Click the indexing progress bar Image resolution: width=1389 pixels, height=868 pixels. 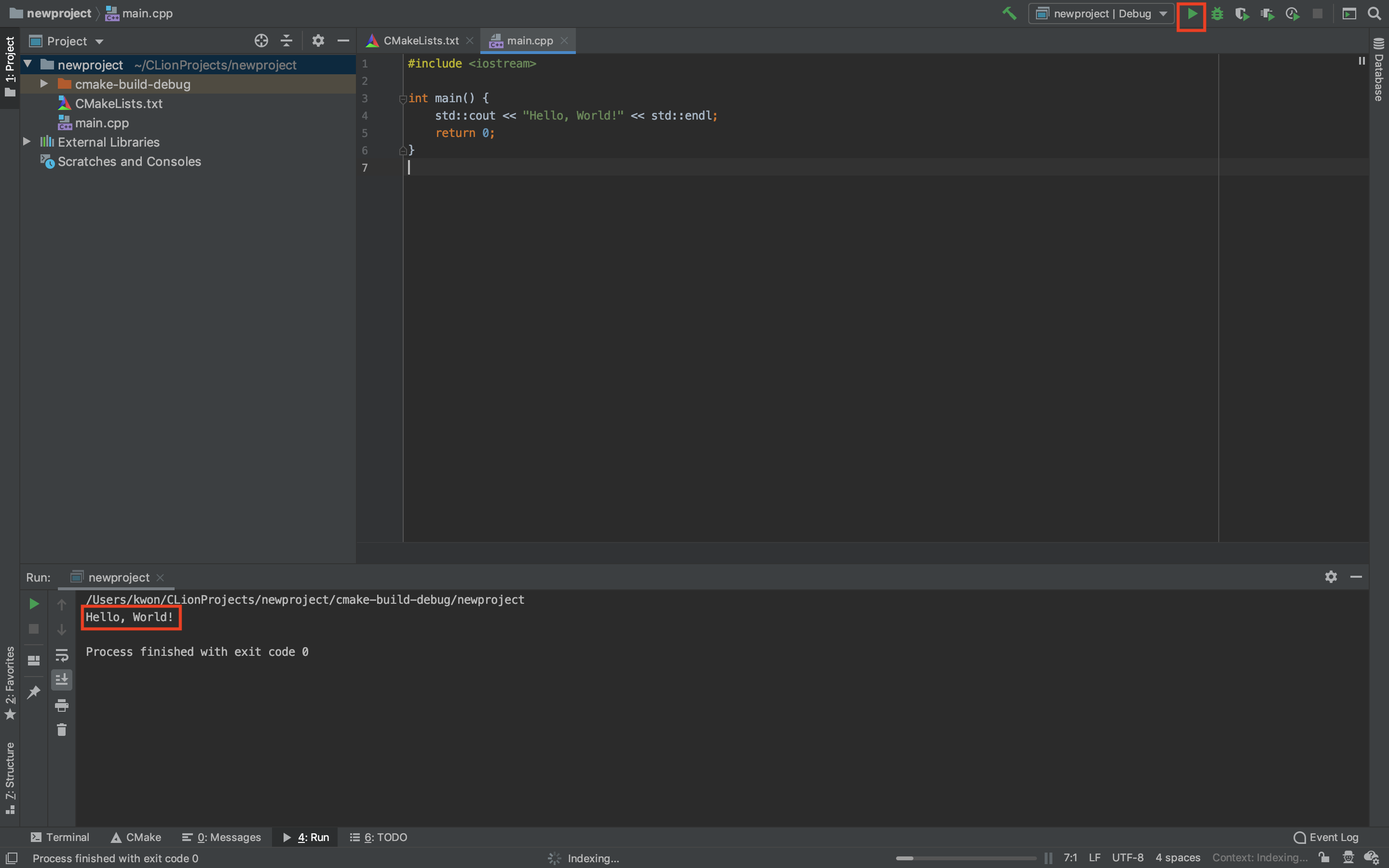point(966,858)
